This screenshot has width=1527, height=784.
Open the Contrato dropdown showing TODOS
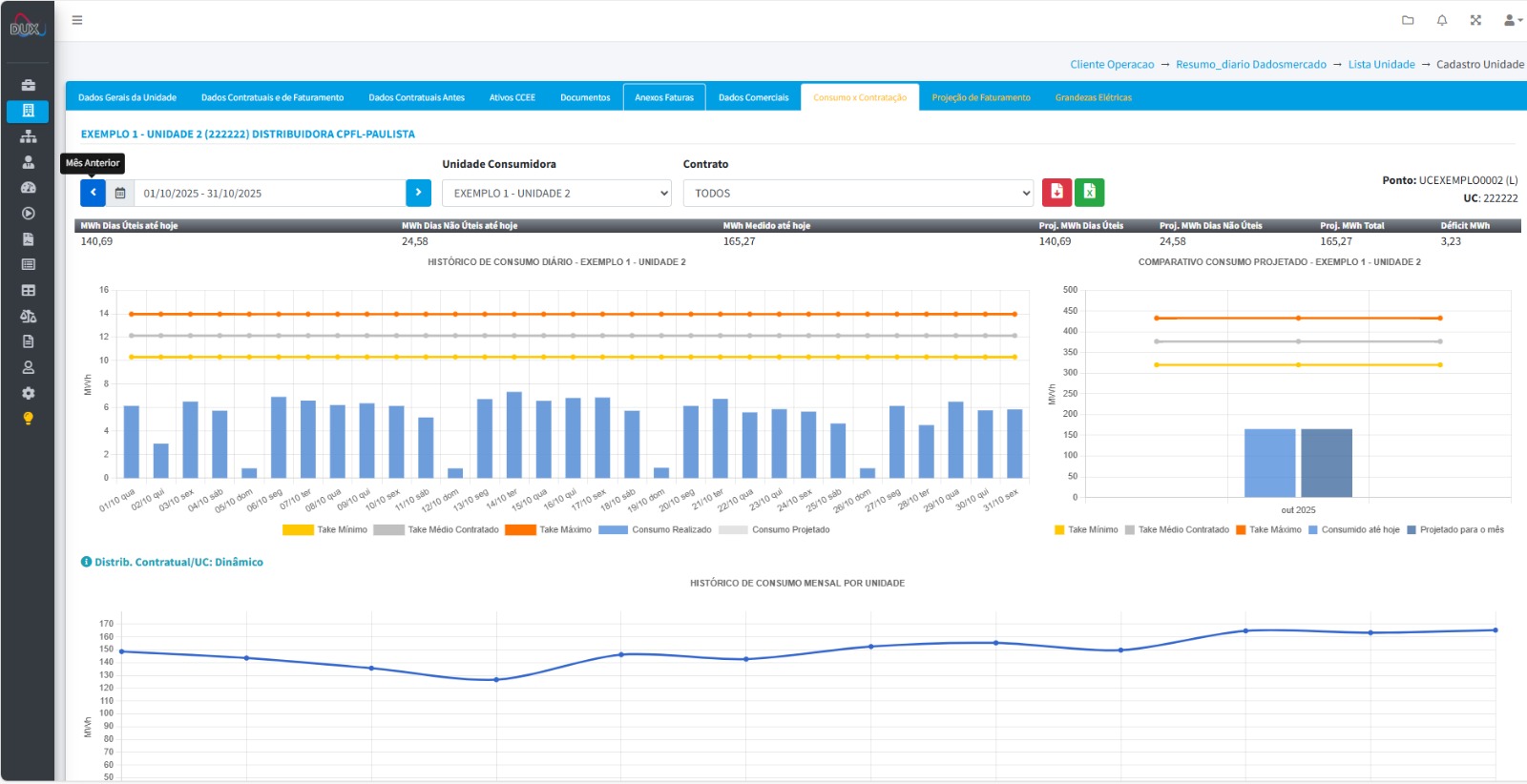coord(858,194)
